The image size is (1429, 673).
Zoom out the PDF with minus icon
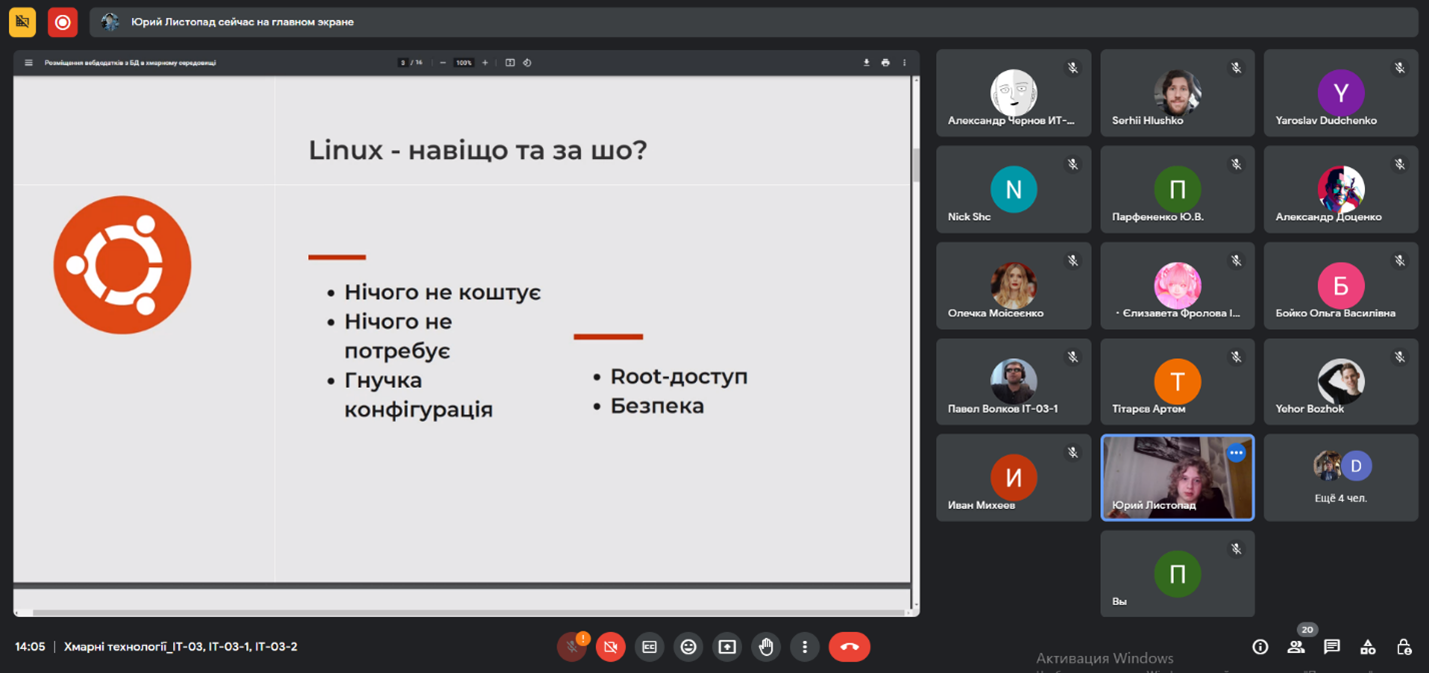pos(443,63)
